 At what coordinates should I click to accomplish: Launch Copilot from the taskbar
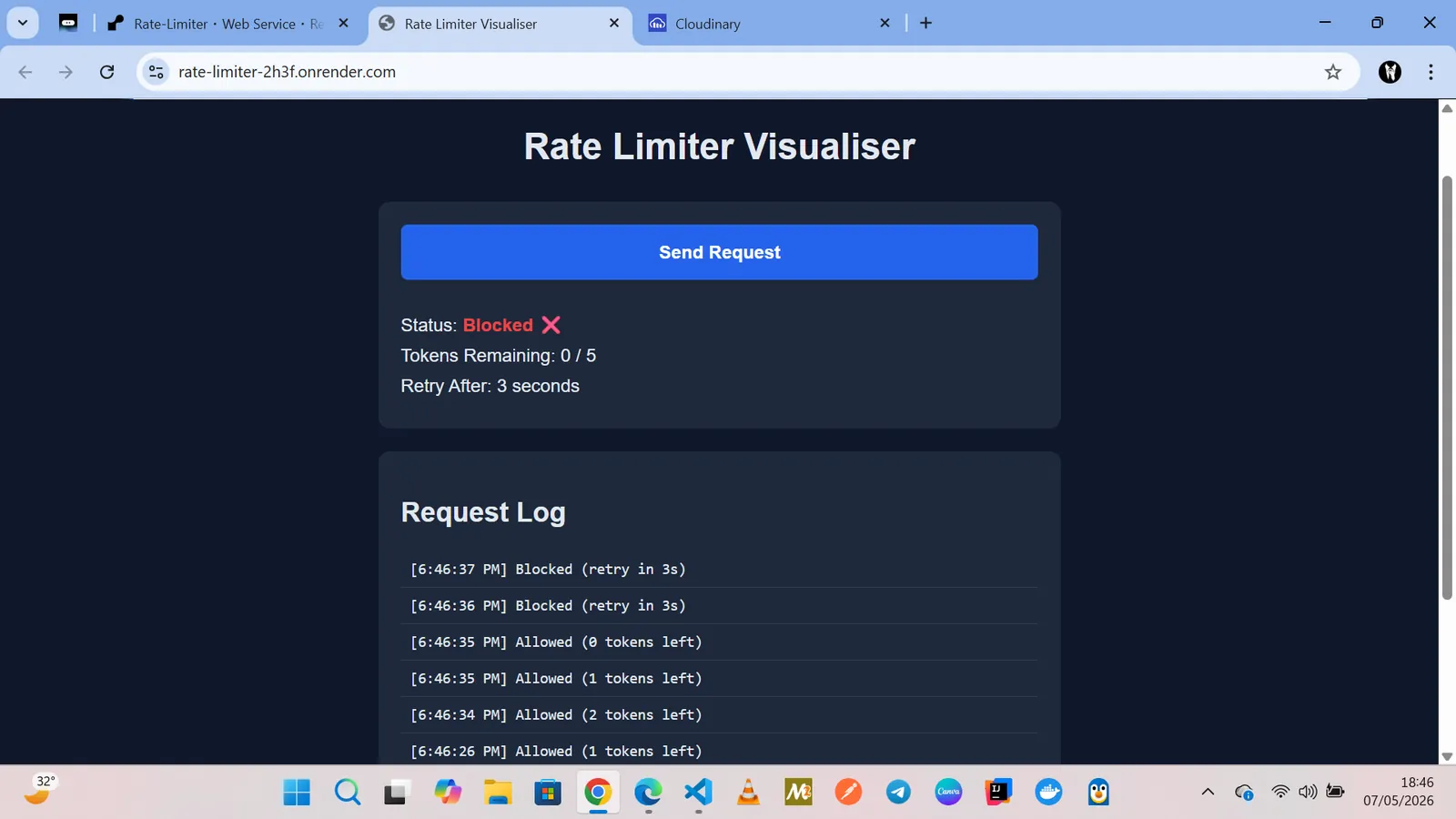click(447, 793)
